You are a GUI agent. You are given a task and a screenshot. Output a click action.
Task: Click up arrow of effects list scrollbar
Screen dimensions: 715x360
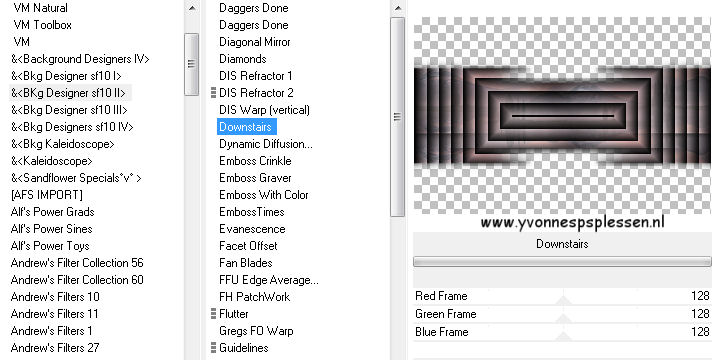(398, 8)
